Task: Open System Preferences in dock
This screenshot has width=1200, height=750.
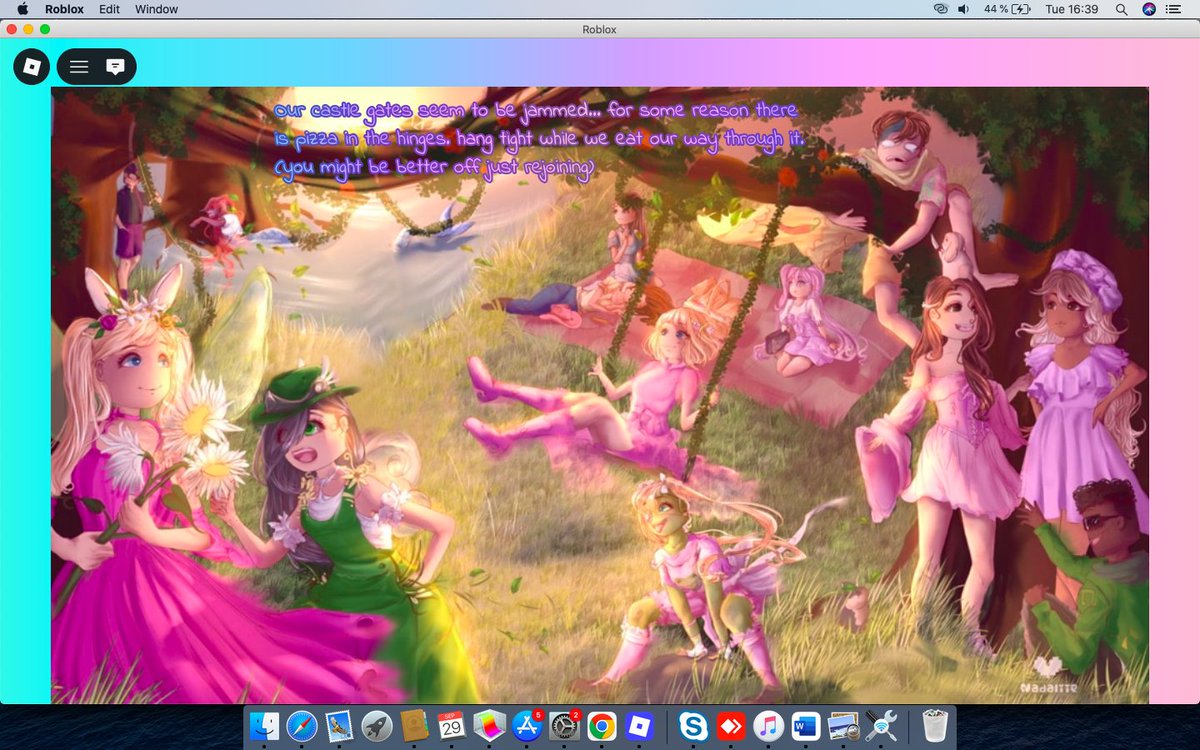Action: coord(564,727)
